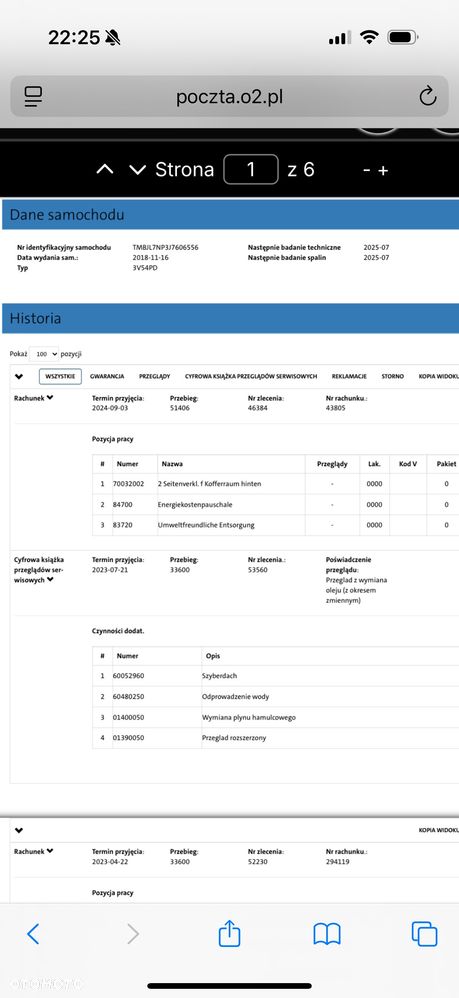Zoom out with the minus button
The height and width of the screenshot is (998, 459).
pos(367,171)
